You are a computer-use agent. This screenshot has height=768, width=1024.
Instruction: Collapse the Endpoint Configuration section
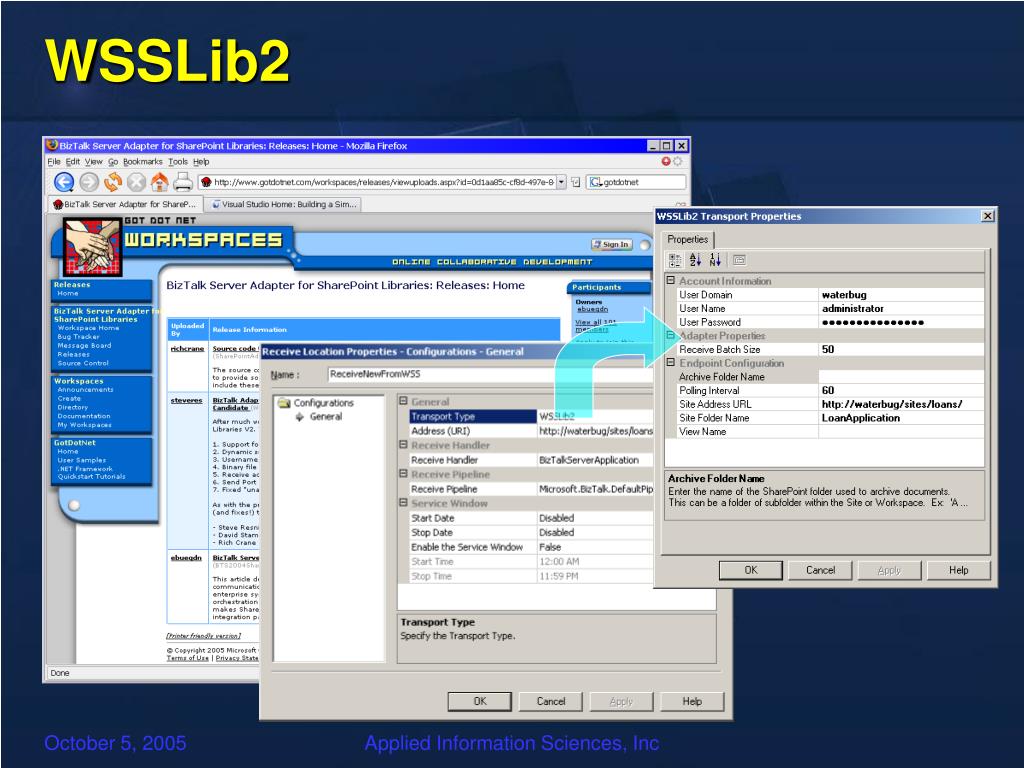pos(670,362)
